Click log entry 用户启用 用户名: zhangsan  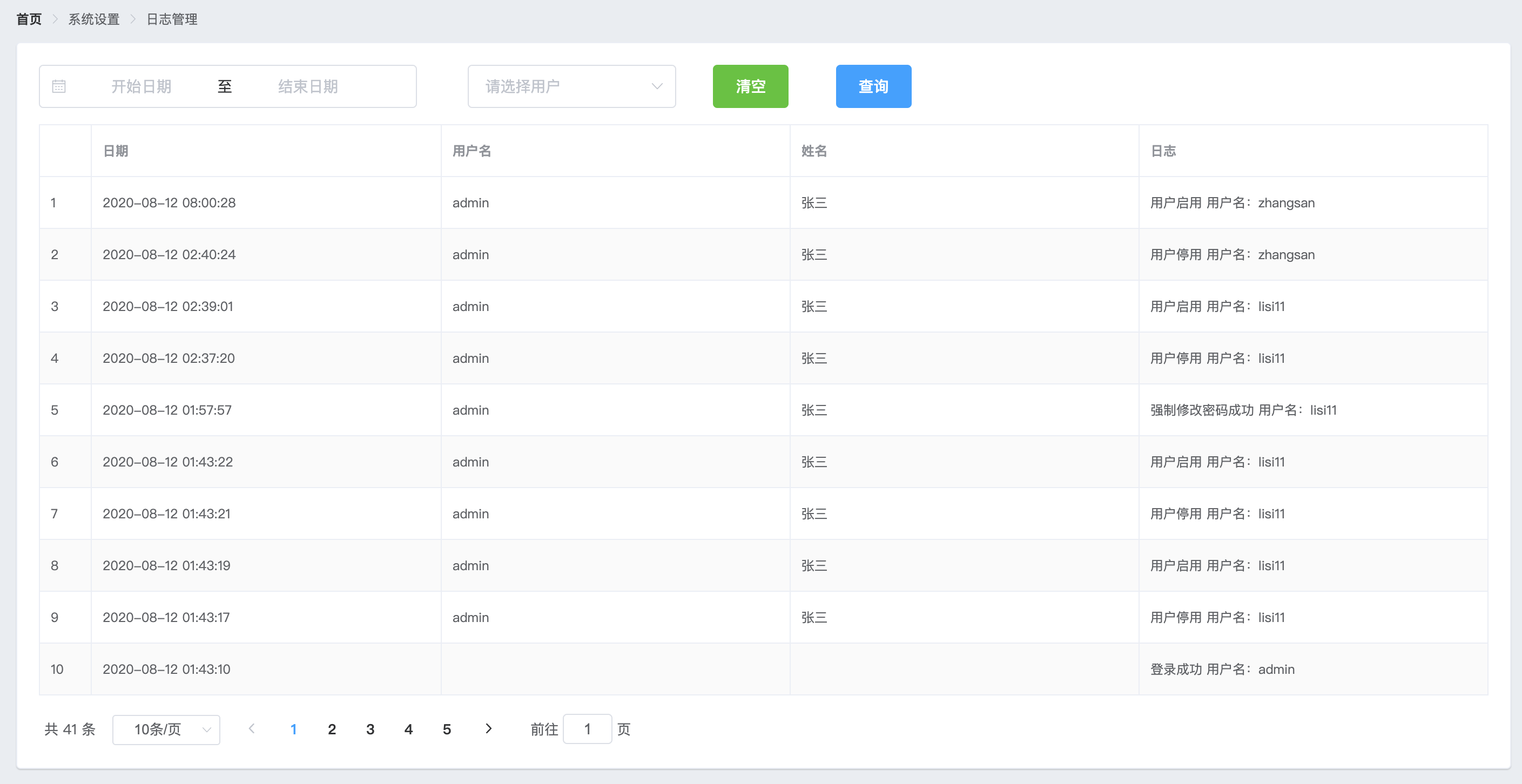click(x=1233, y=202)
